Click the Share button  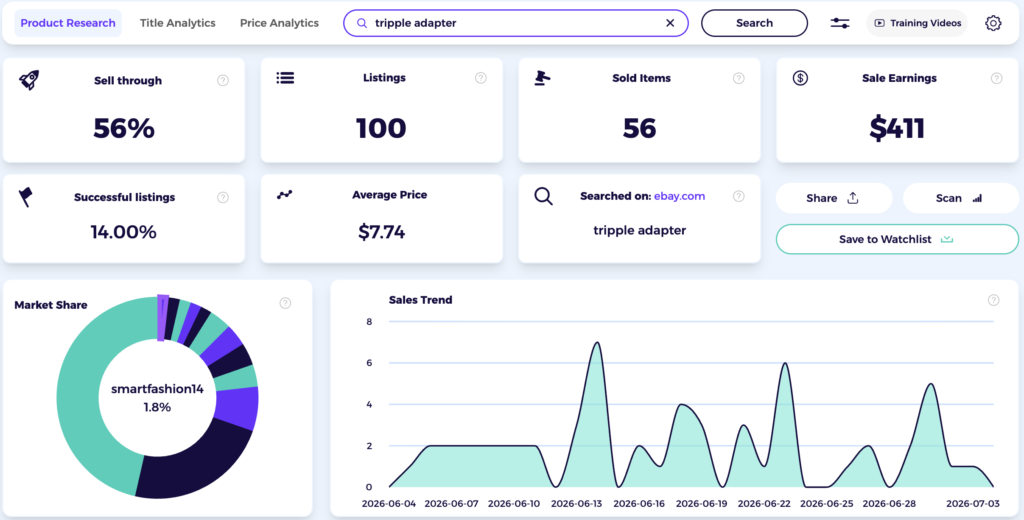point(834,198)
